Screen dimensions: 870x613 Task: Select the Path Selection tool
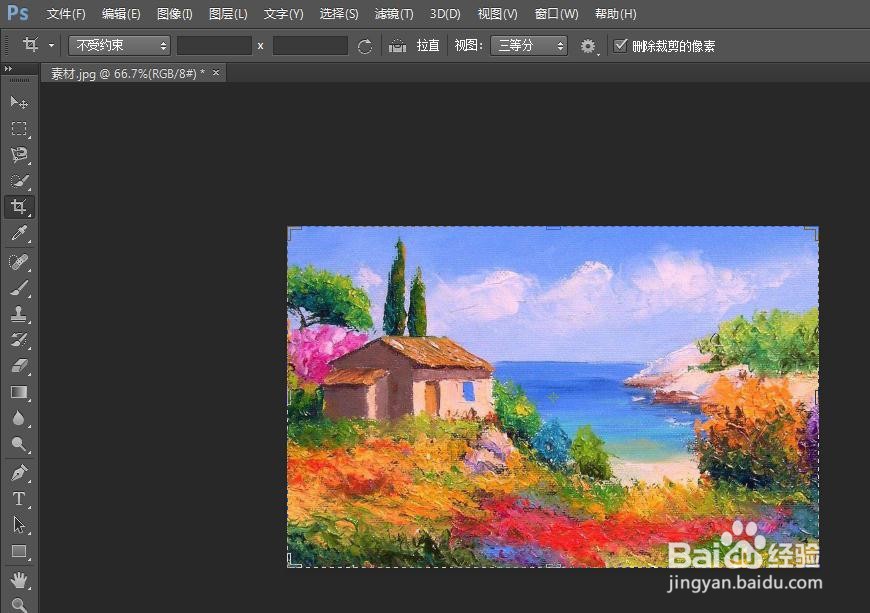coord(19,525)
